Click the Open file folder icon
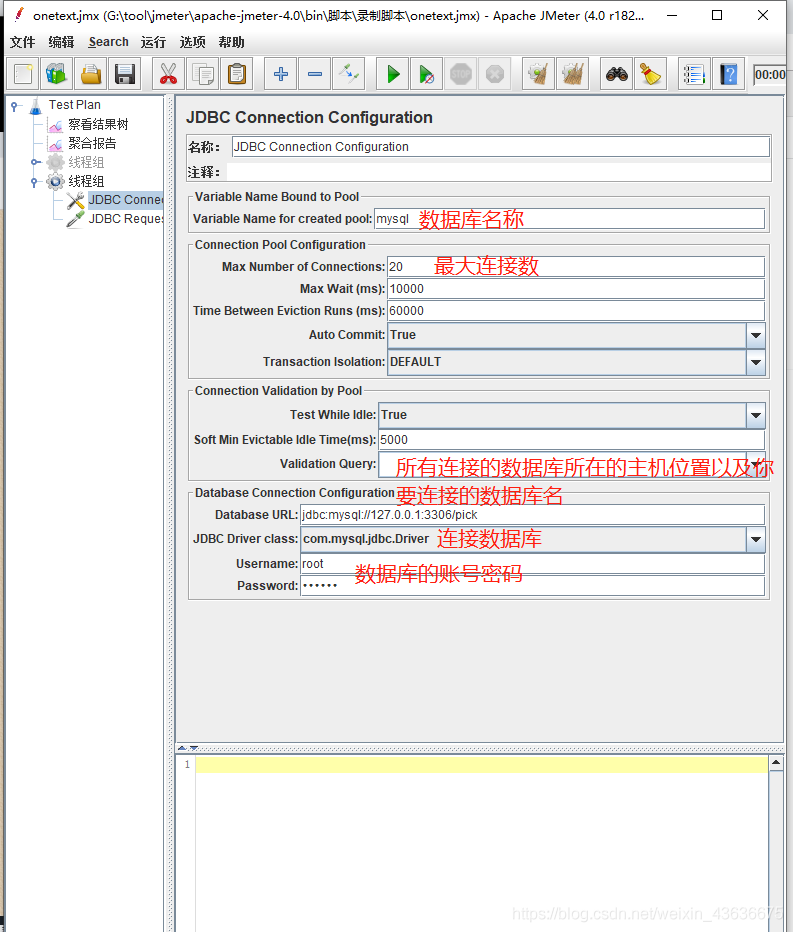The image size is (793, 932). pos(90,74)
